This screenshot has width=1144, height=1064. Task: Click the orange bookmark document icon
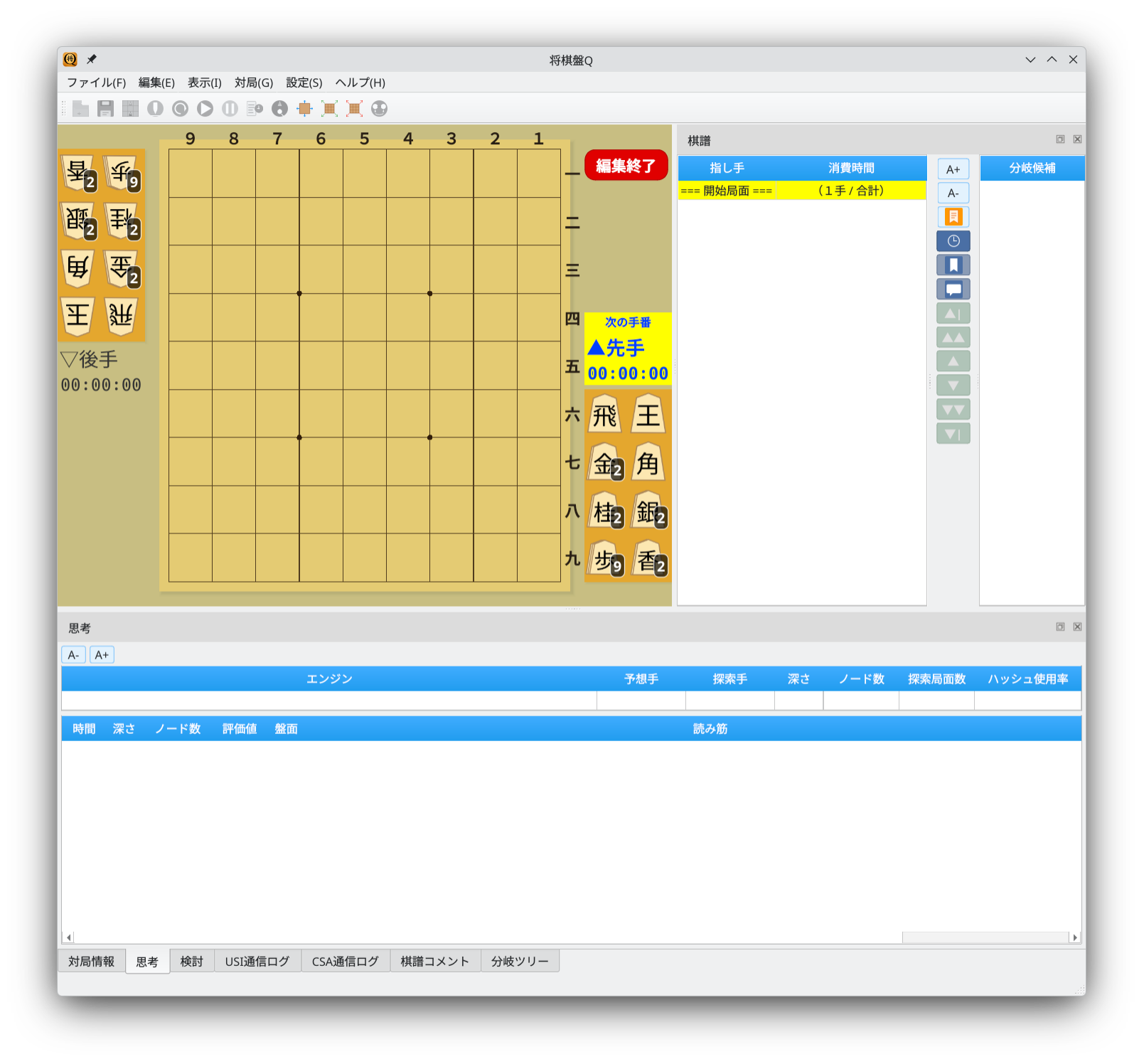(953, 217)
